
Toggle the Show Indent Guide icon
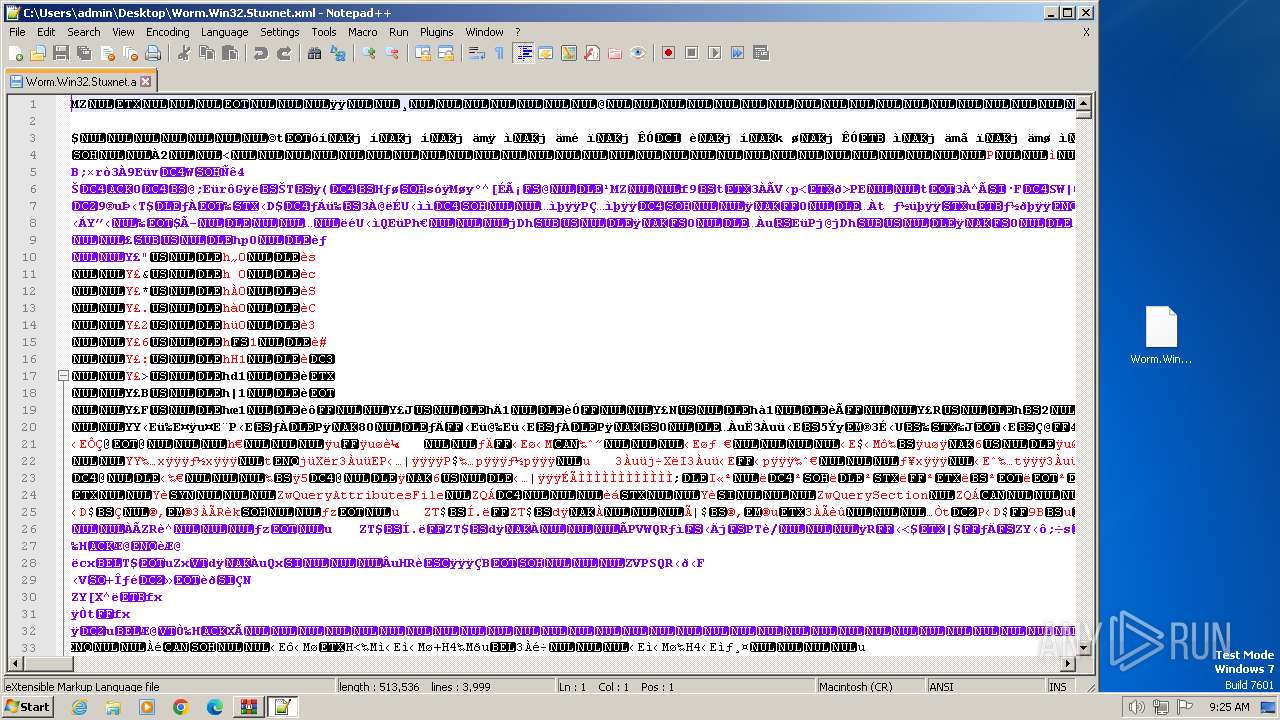pos(523,53)
